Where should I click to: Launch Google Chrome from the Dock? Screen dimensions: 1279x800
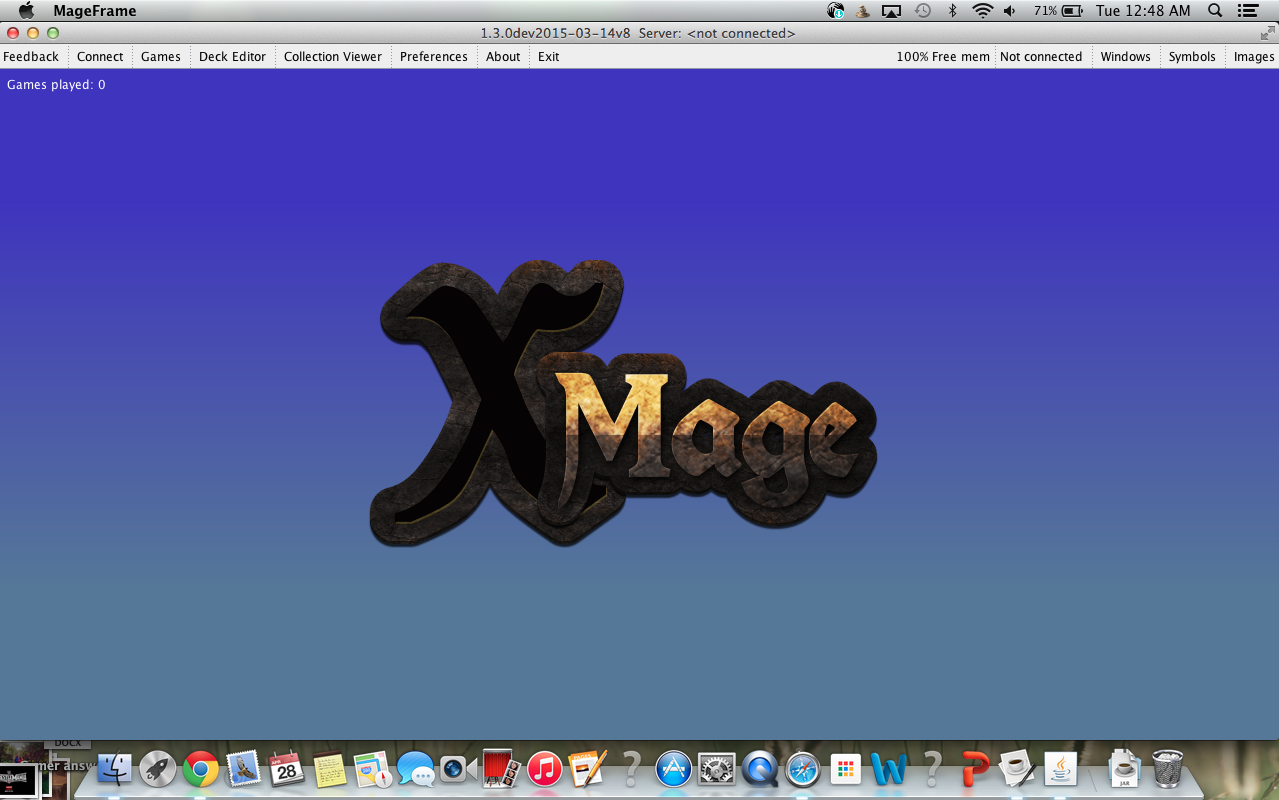201,769
